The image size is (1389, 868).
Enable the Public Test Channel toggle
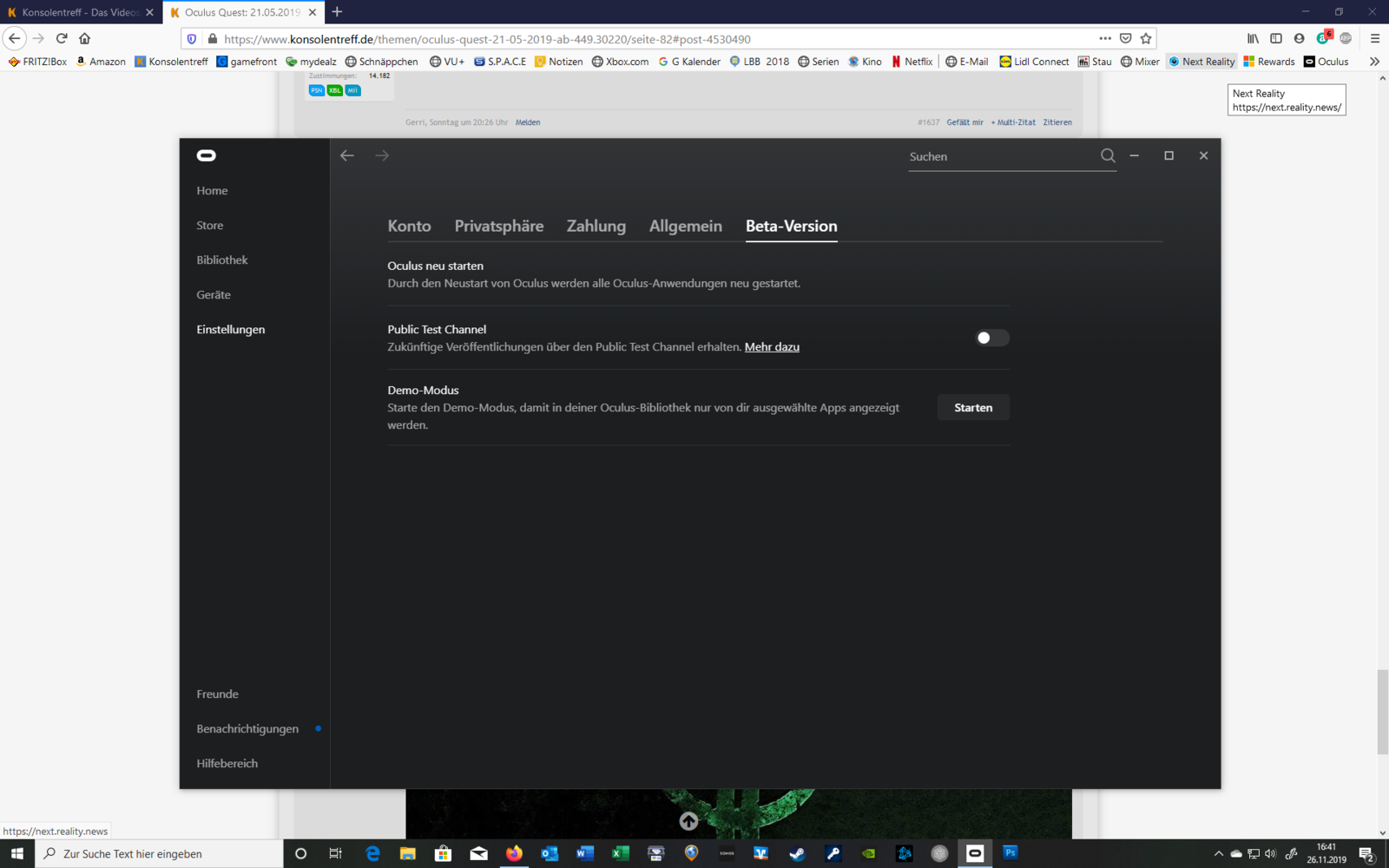pos(991,338)
